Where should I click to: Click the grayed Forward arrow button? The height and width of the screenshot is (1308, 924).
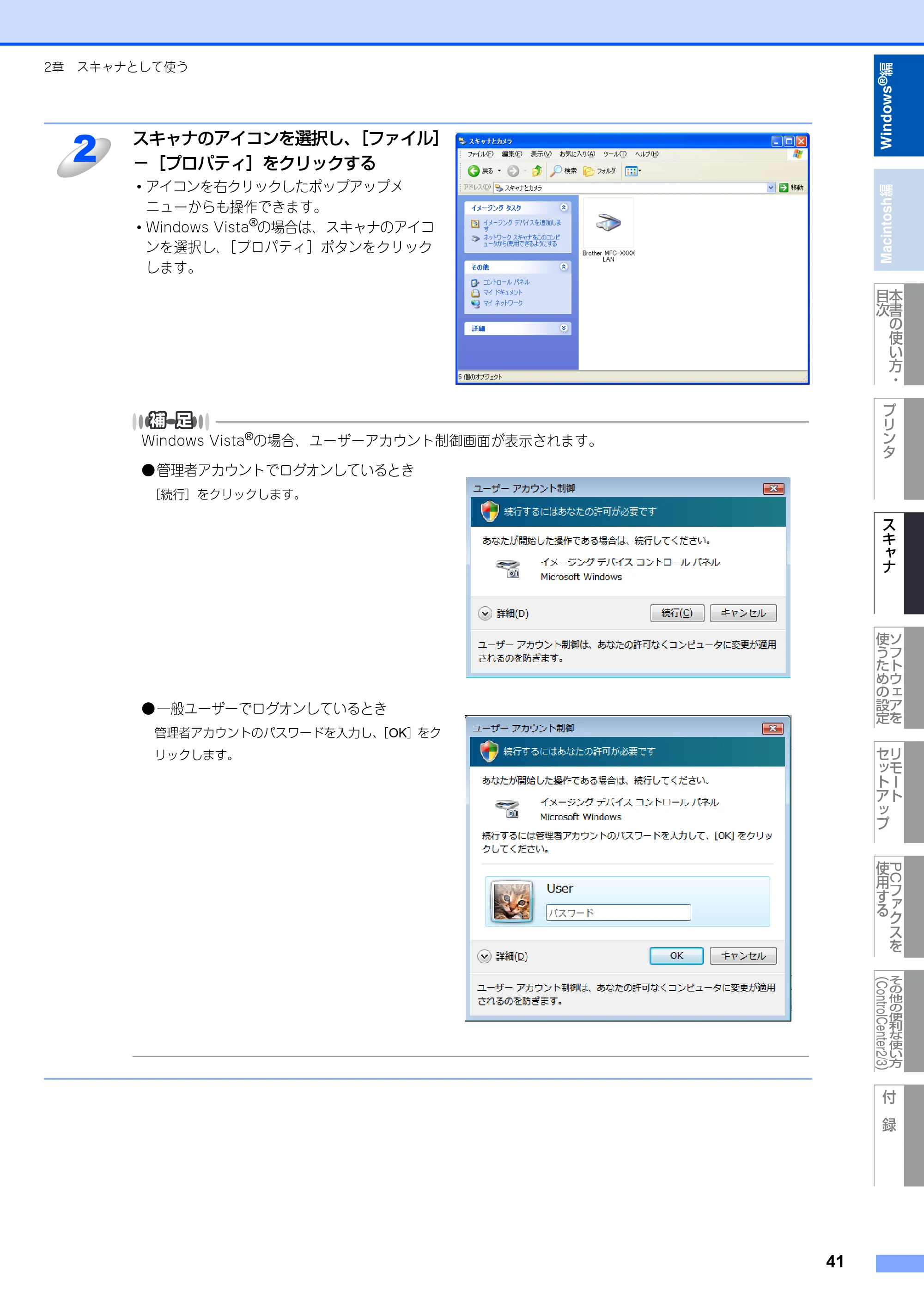click(x=513, y=171)
